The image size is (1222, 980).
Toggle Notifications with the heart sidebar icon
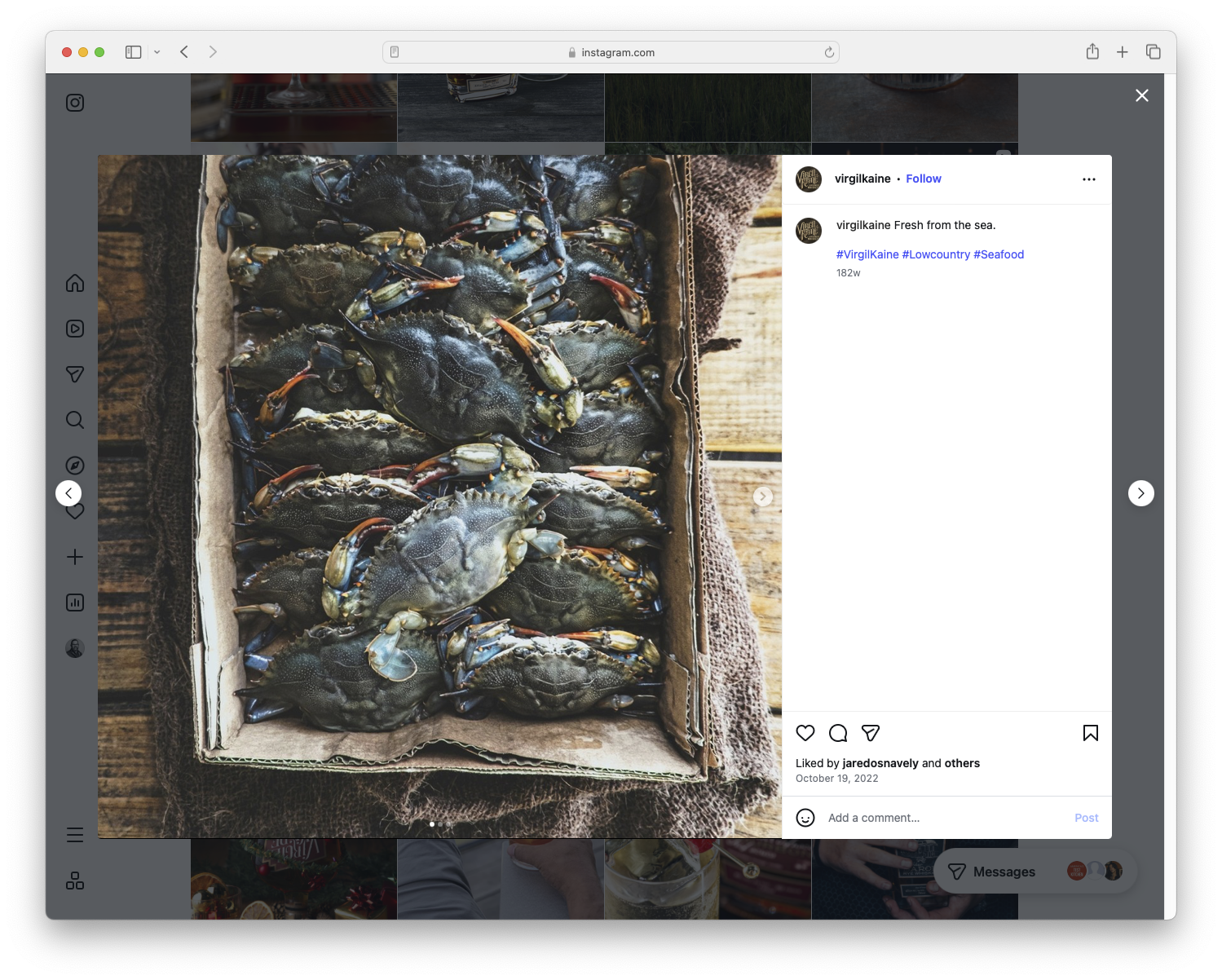pyautogui.click(x=74, y=511)
